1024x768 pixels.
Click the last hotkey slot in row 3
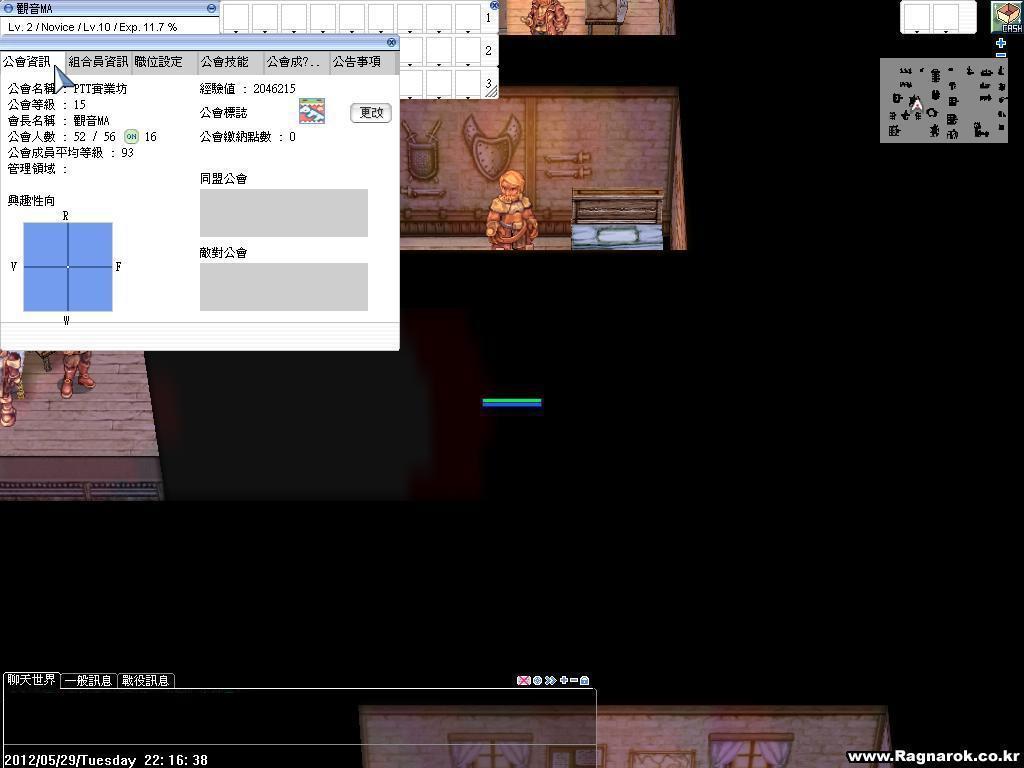pyautogui.click(x=468, y=83)
